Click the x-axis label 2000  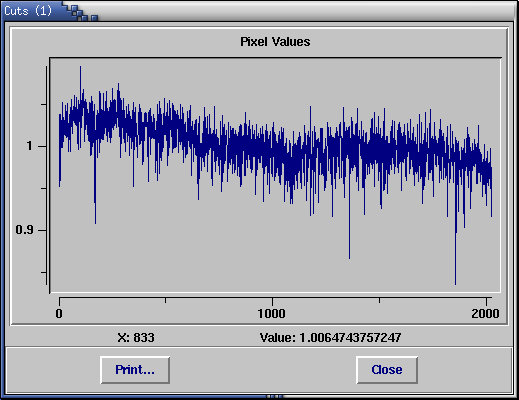[x=485, y=314]
